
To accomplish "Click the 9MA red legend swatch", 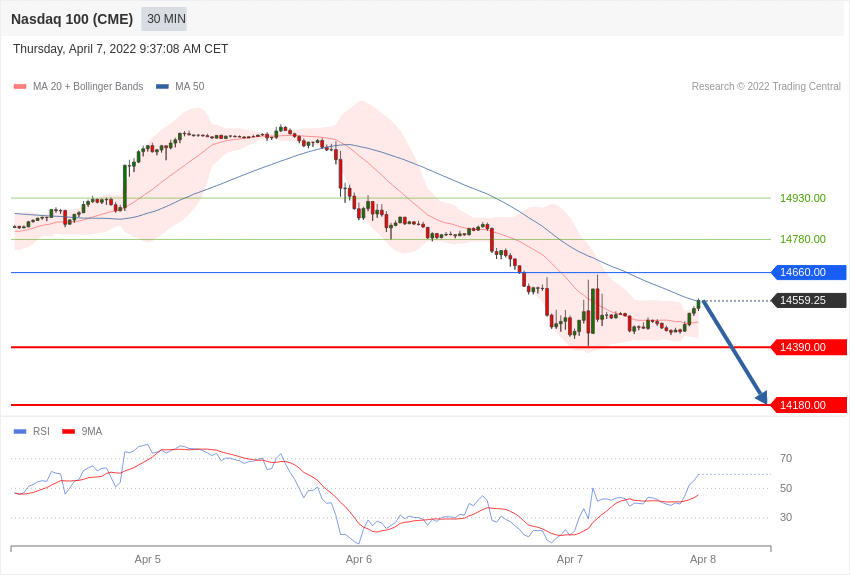I will pyautogui.click(x=69, y=432).
